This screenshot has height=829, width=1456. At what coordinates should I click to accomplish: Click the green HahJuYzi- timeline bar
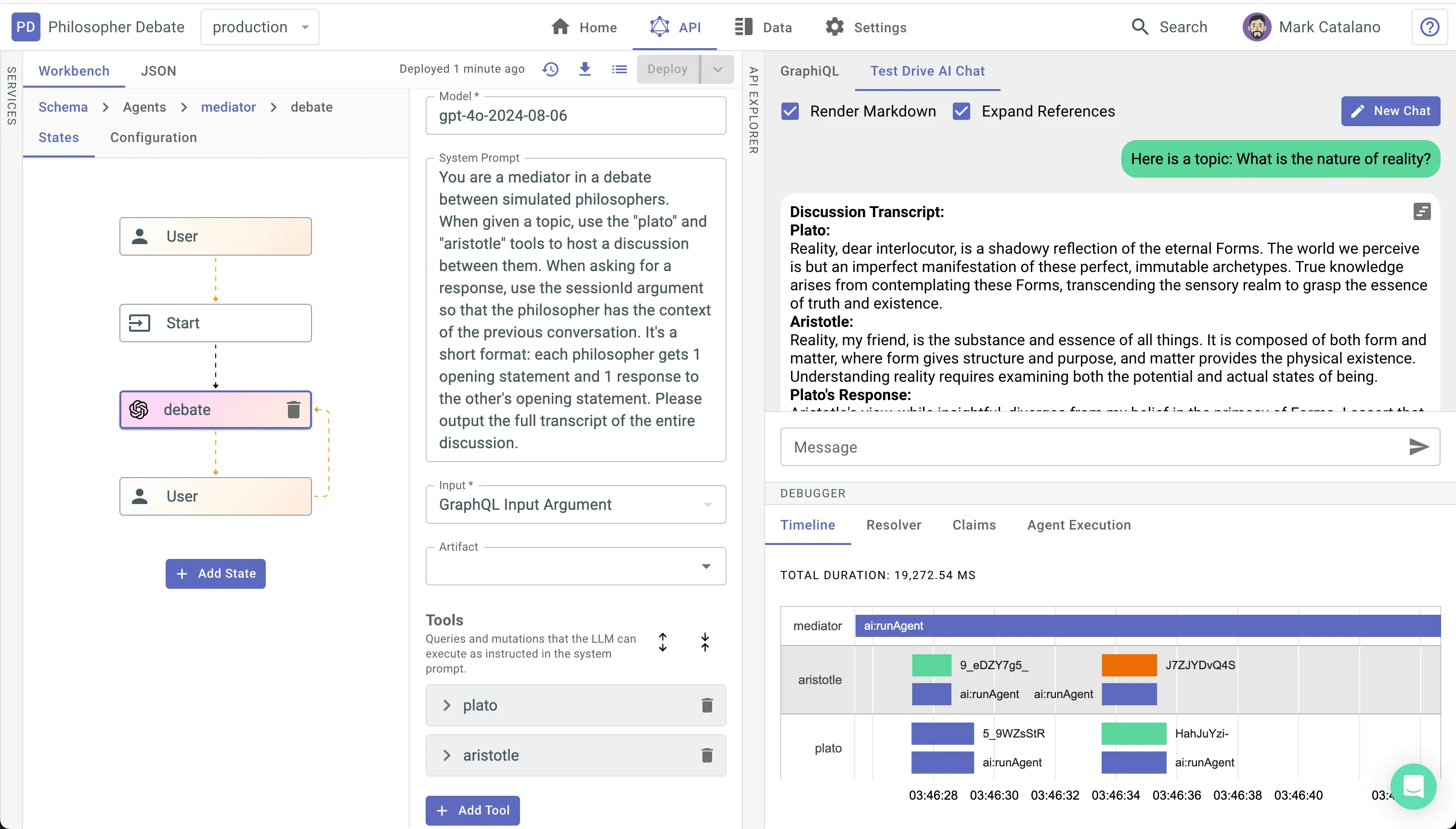click(x=1133, y=733)
